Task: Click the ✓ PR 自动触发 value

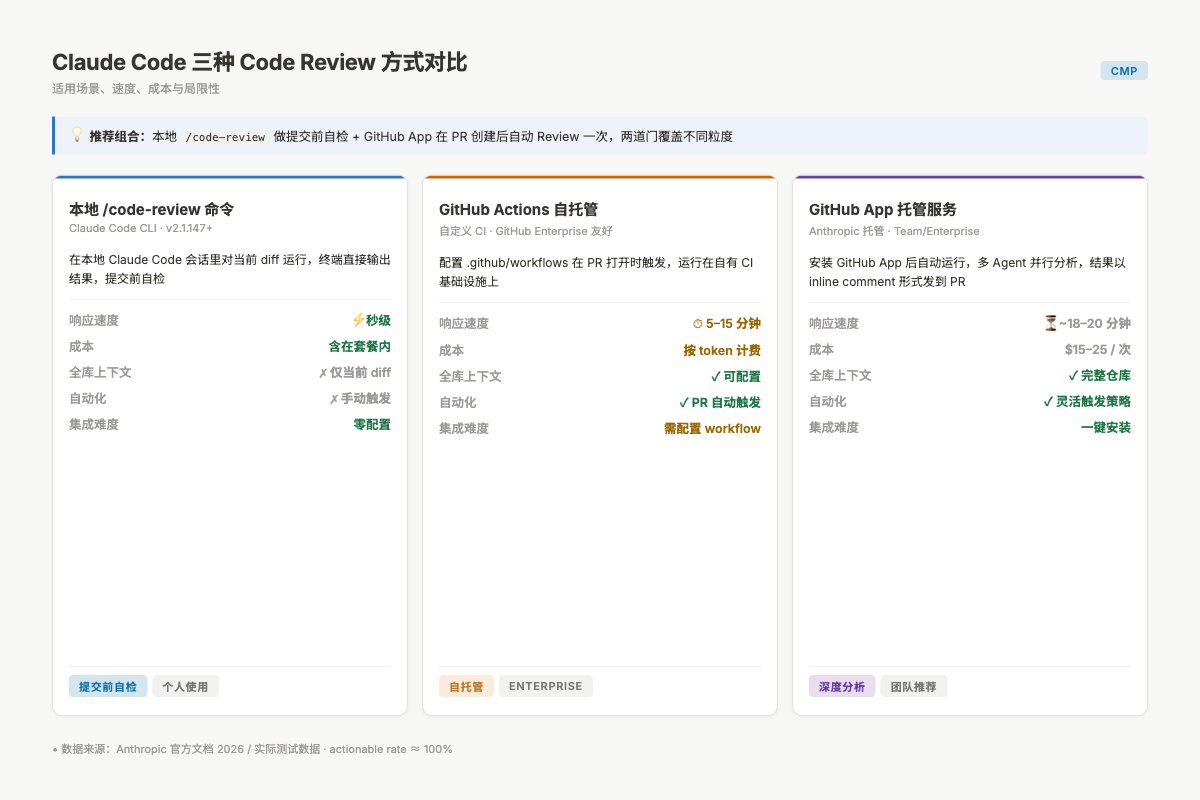Action: [720, 403]
